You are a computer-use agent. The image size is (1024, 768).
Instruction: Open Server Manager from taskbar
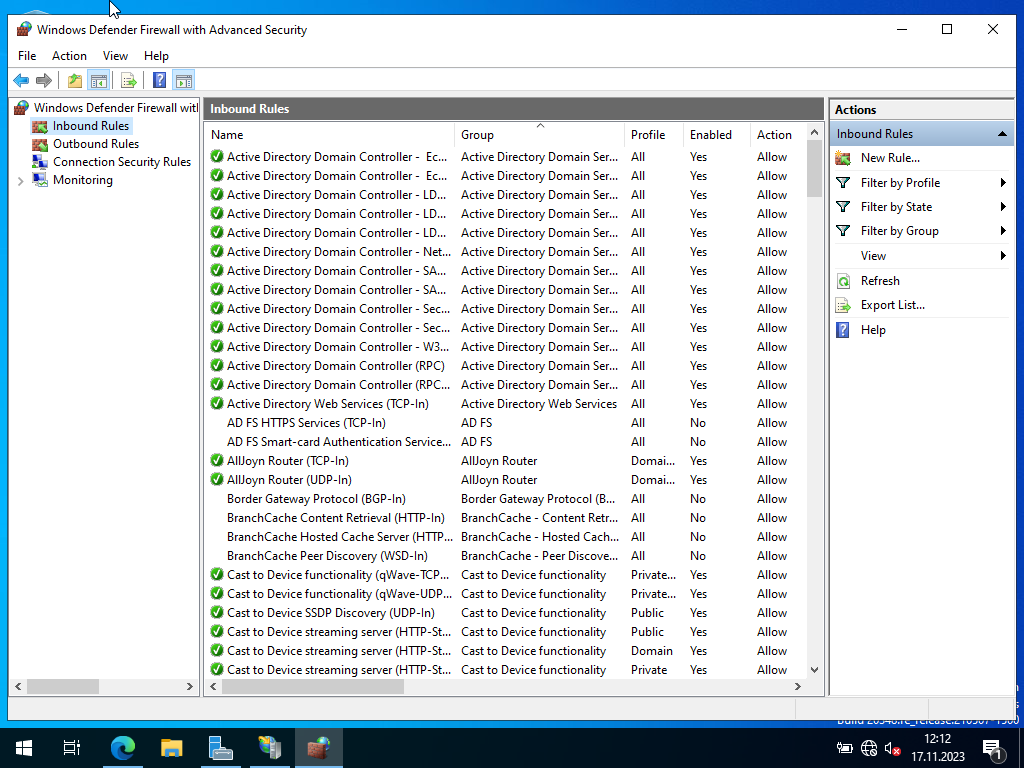[x=221, y=748]
